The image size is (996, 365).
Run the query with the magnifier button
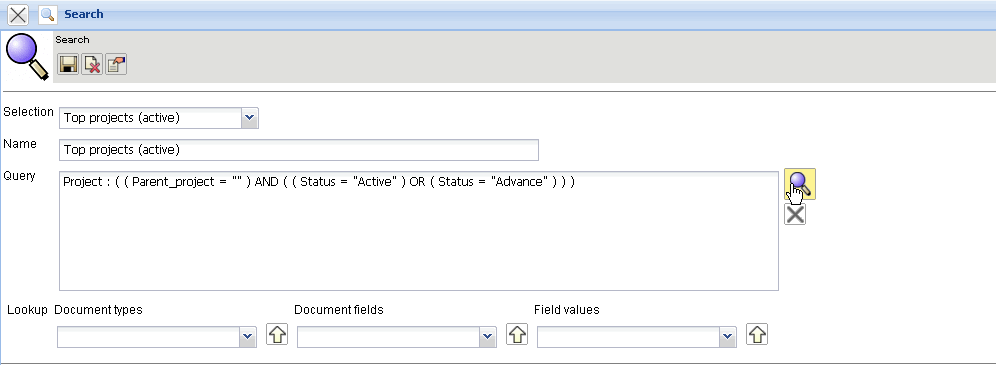pyautogui.click(x=800, y=184)
